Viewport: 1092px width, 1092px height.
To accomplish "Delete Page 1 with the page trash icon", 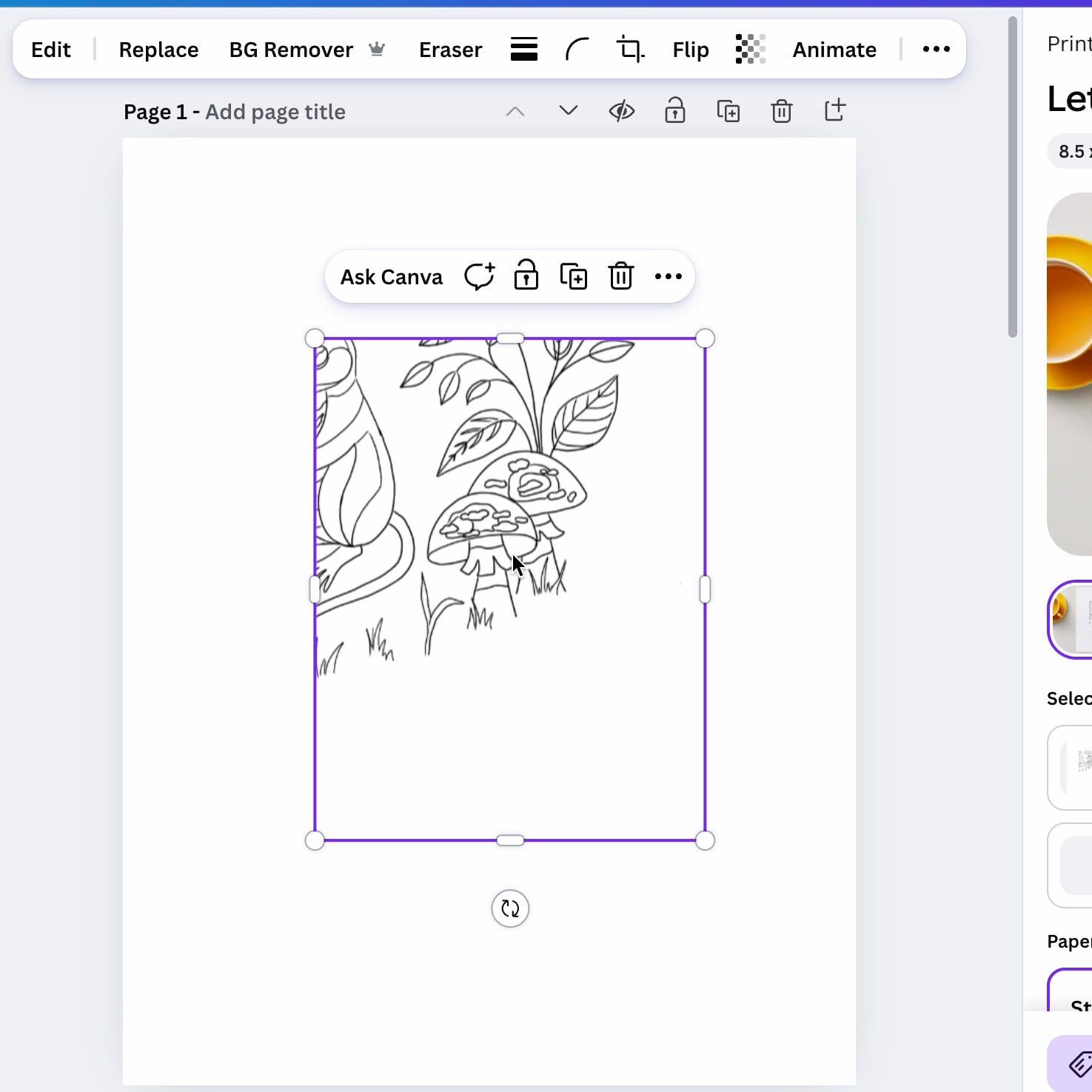I will coord(782,111).
